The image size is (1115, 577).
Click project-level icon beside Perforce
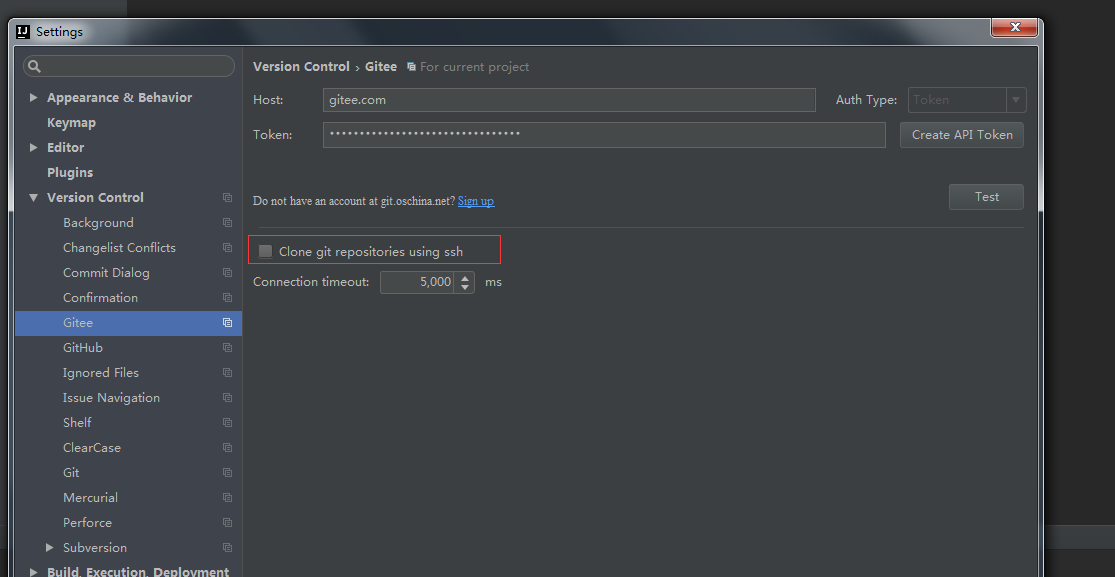pyautogui.click(x=228, y=522)
